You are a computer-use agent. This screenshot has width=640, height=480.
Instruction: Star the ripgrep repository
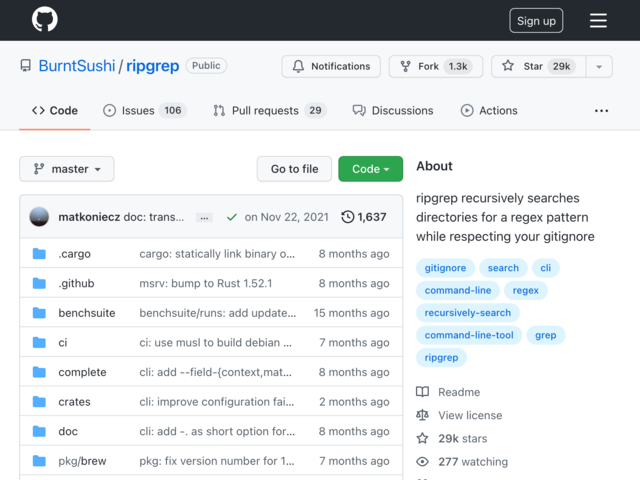538,66
